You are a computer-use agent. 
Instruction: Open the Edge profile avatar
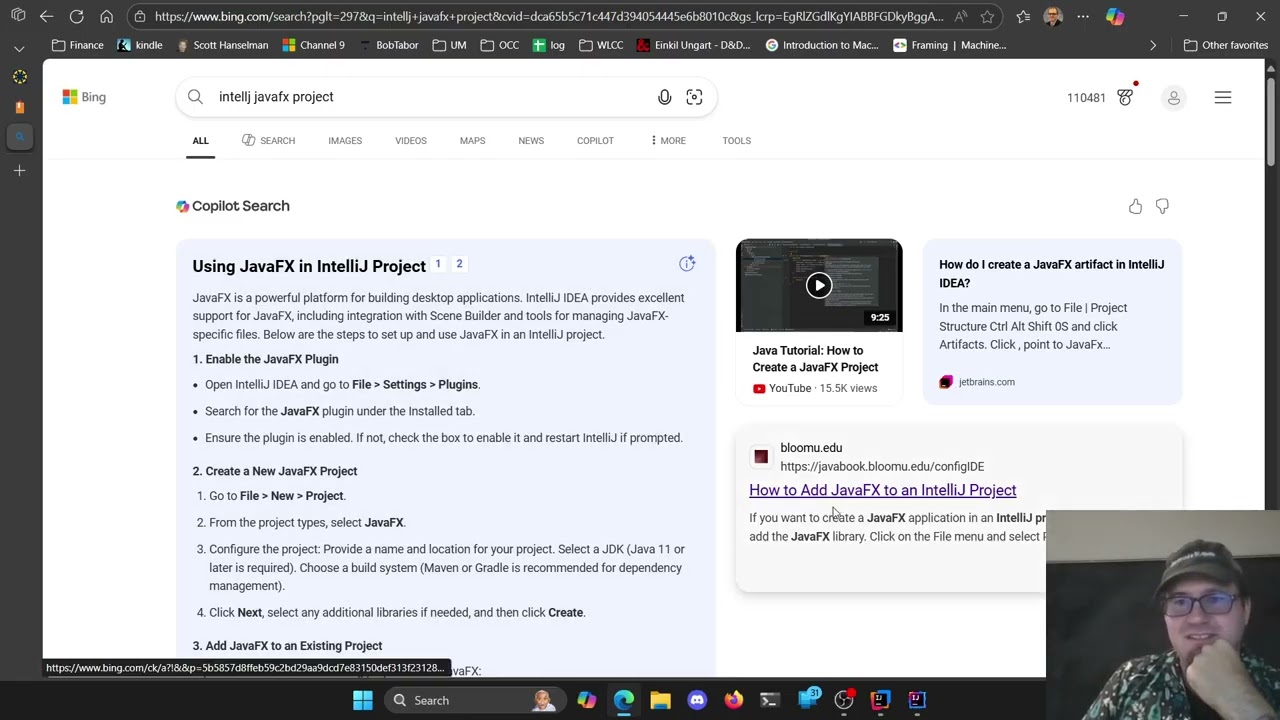pyautogui.click(x=1053, y=17)
